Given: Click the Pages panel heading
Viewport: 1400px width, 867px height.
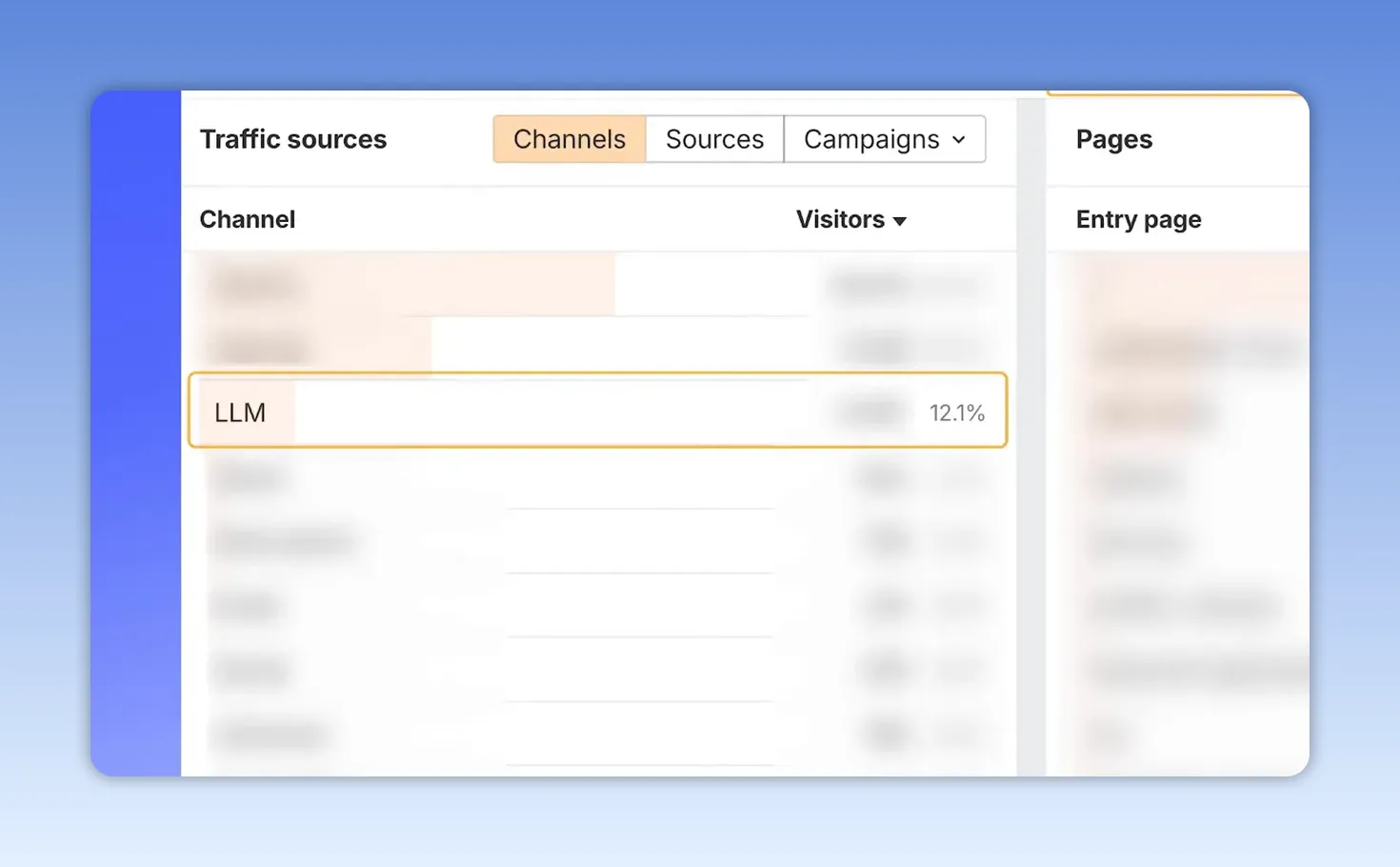Looking at the screenshot, I should 1113,139.
